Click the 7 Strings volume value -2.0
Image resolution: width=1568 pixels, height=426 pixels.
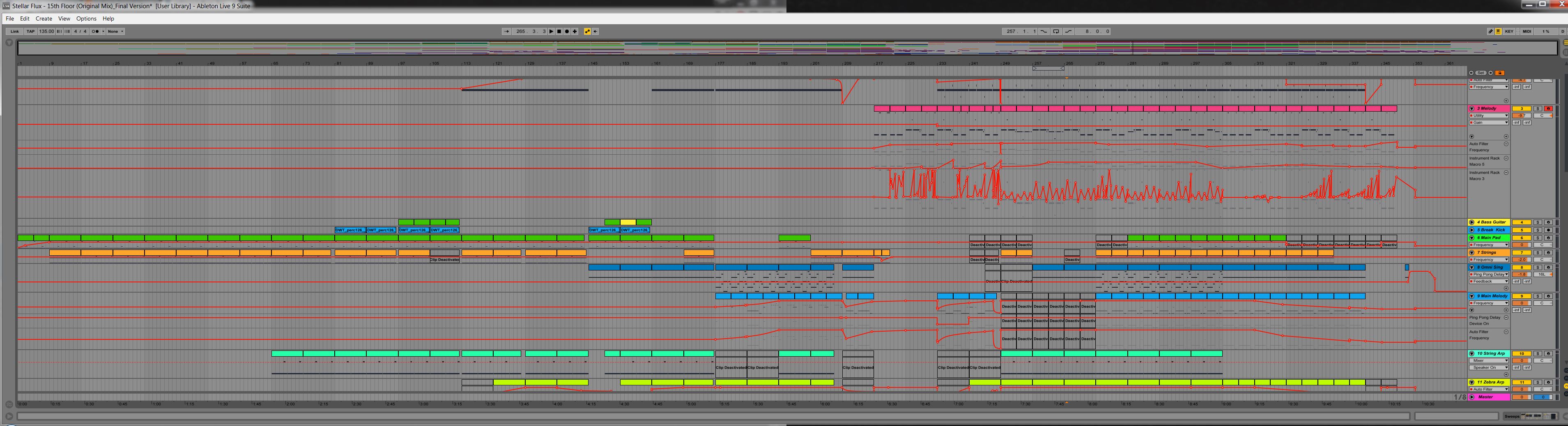pos(1522,260)
